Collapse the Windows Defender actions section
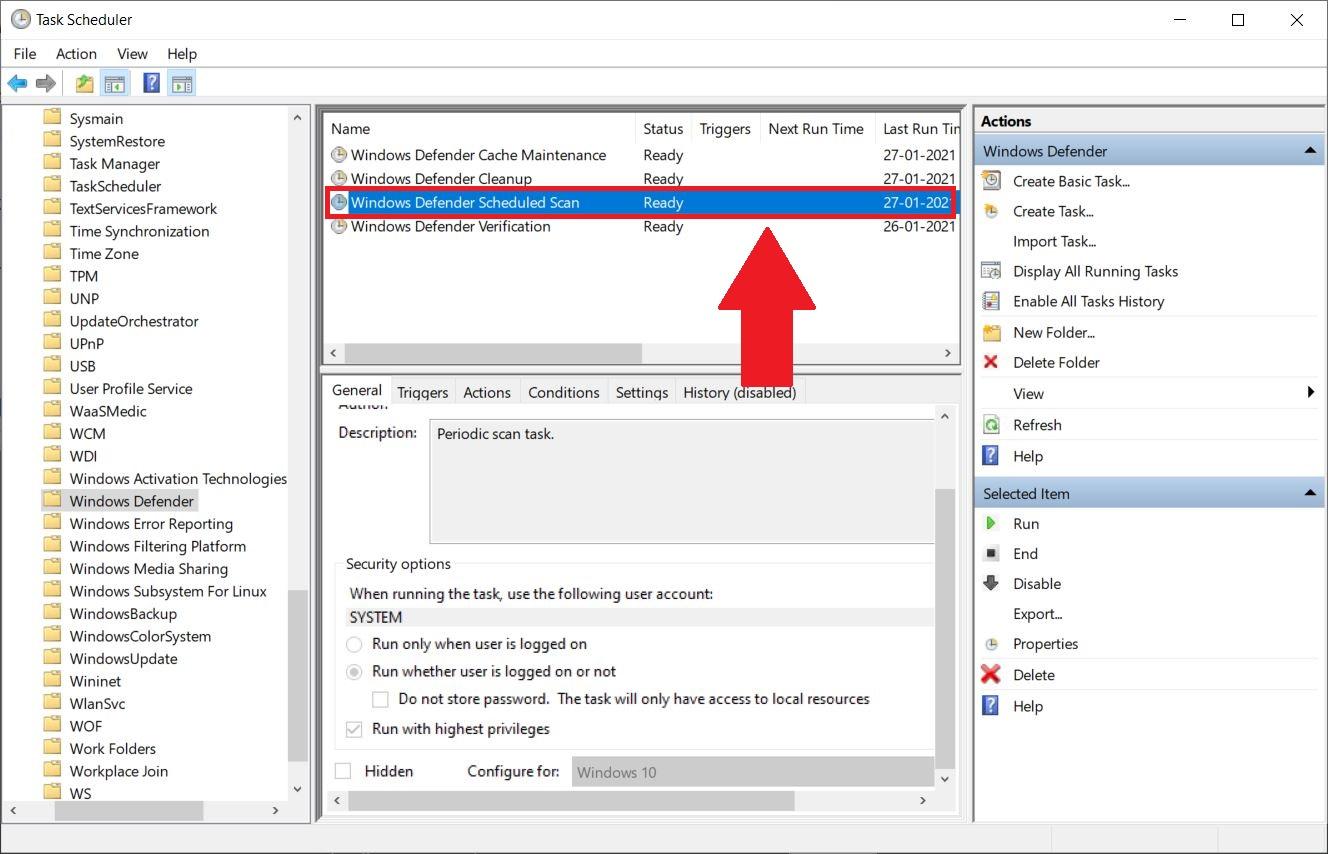Screen dimensions: 1328x854 pyautogui.click(x=1309, y=151)
